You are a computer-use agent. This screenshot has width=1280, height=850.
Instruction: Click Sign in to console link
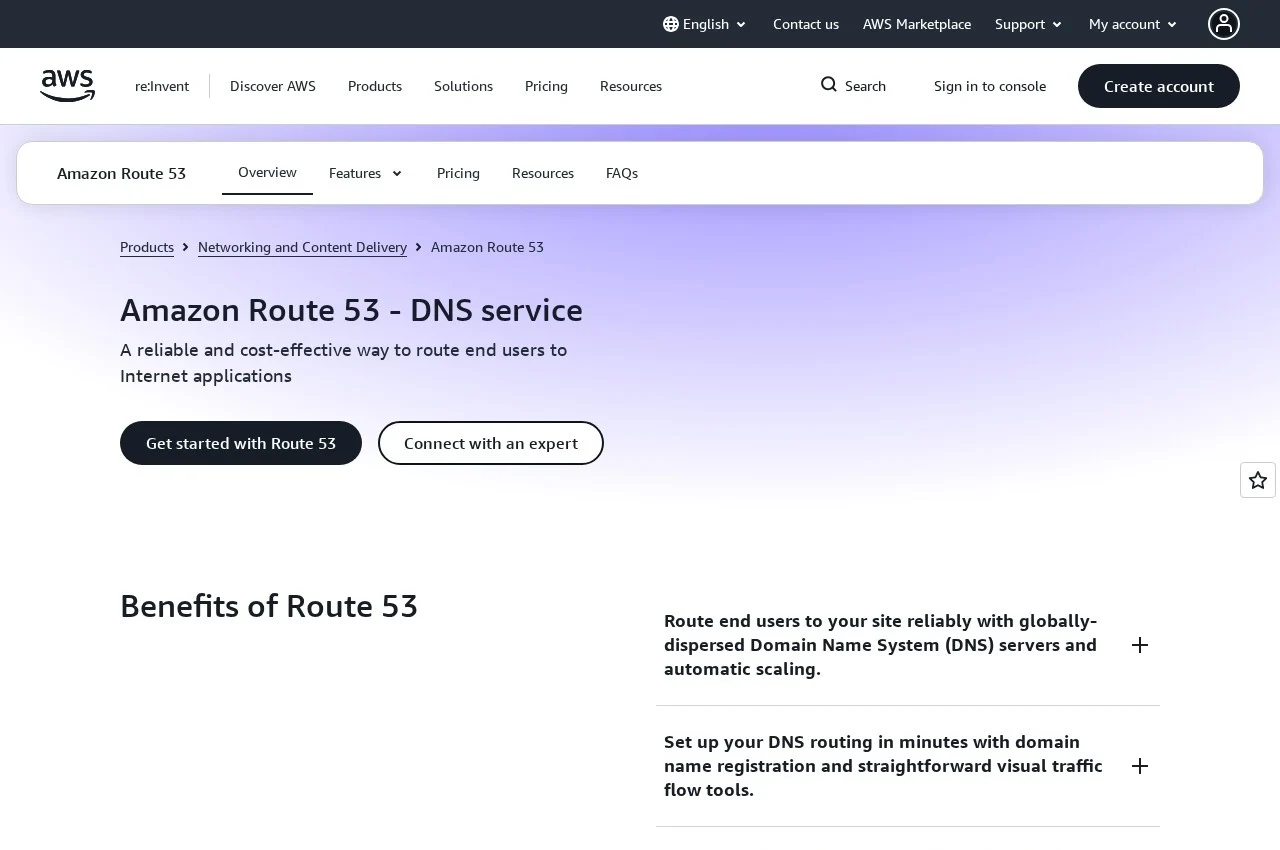(990, 86)
